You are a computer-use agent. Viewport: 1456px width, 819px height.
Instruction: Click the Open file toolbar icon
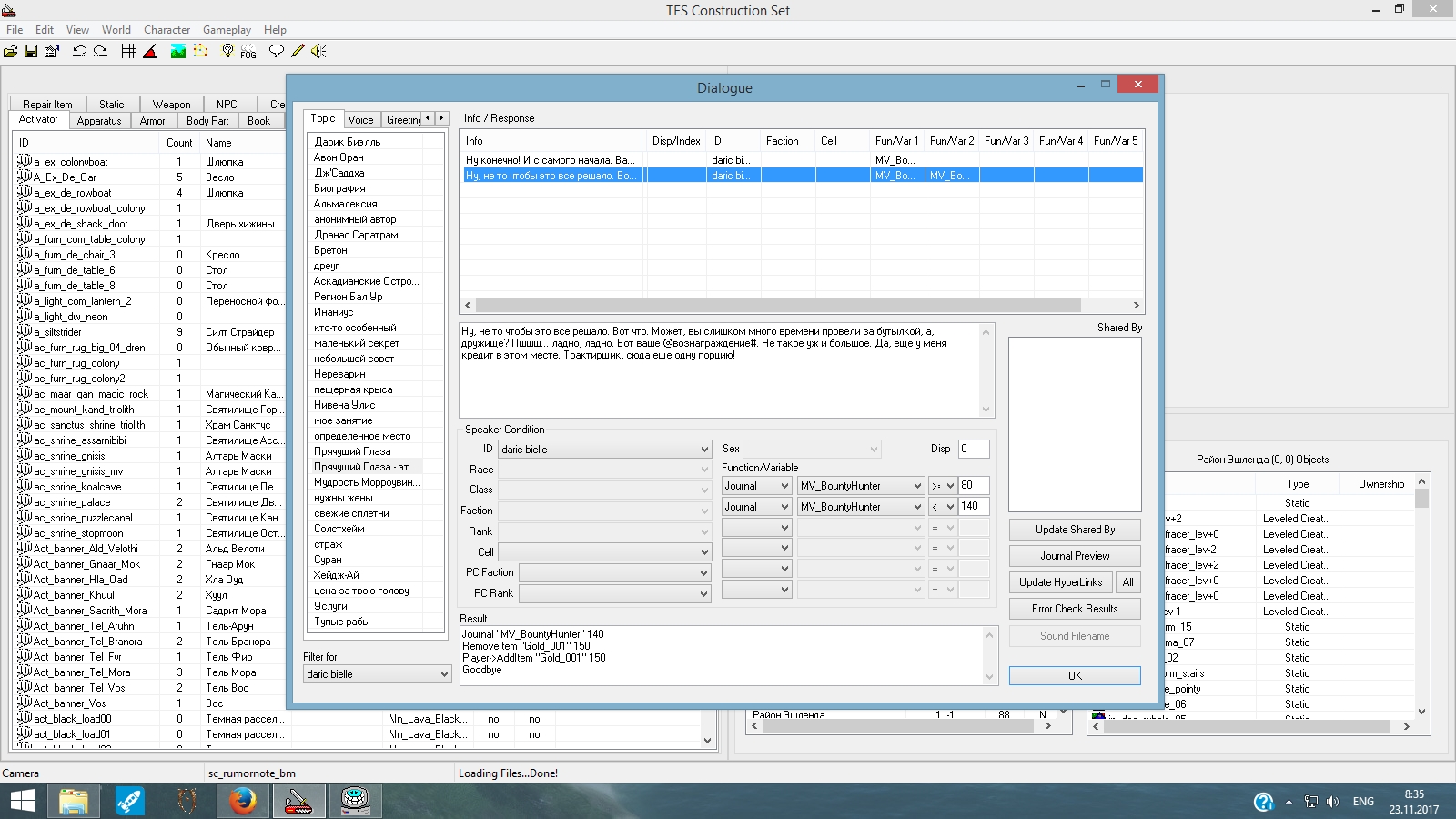coord(10,51)
